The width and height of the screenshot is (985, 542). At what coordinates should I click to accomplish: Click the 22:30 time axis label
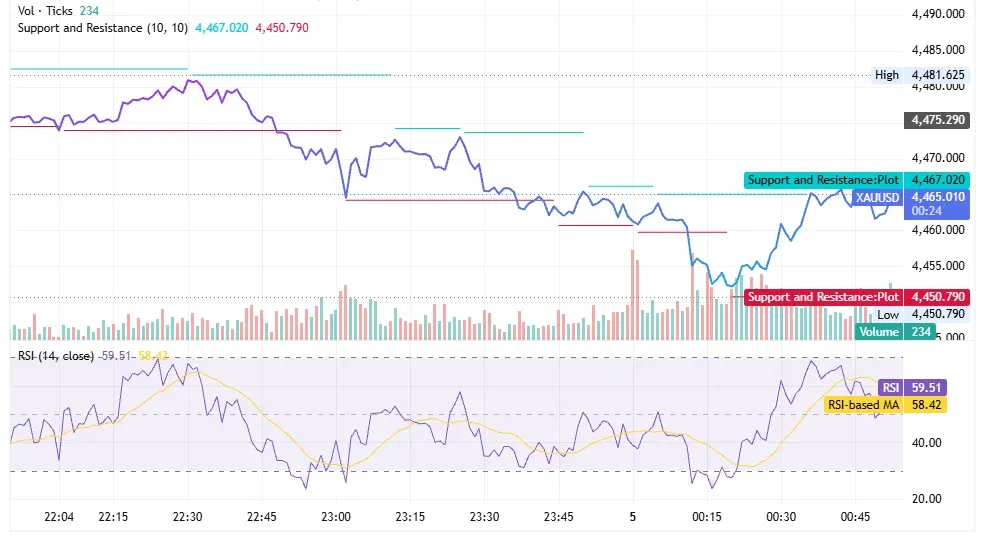187,517
